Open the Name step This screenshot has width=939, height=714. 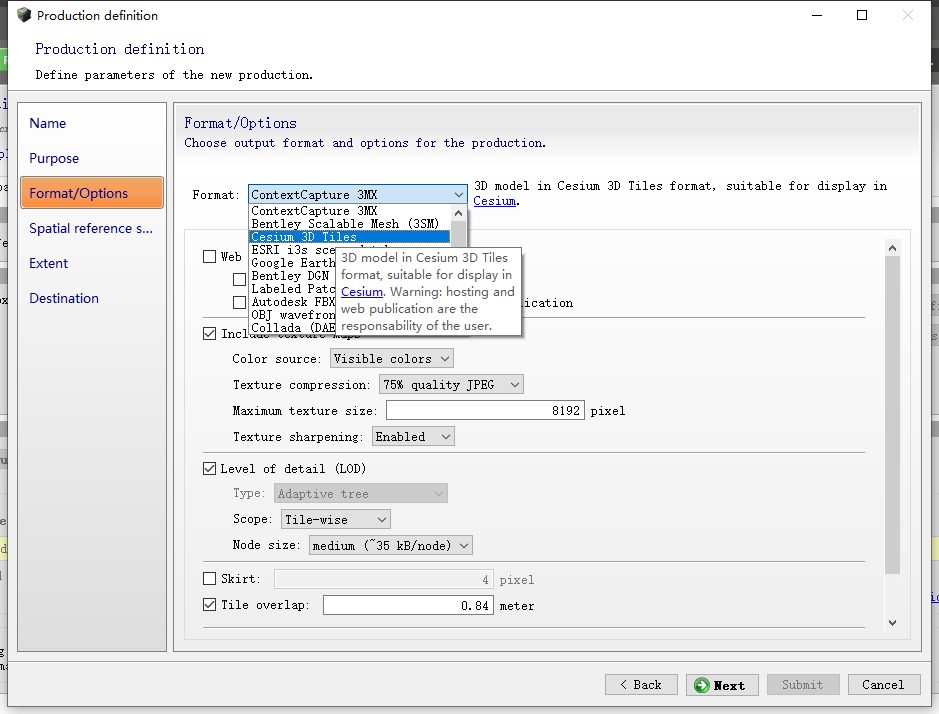click(x=47, y=123)
